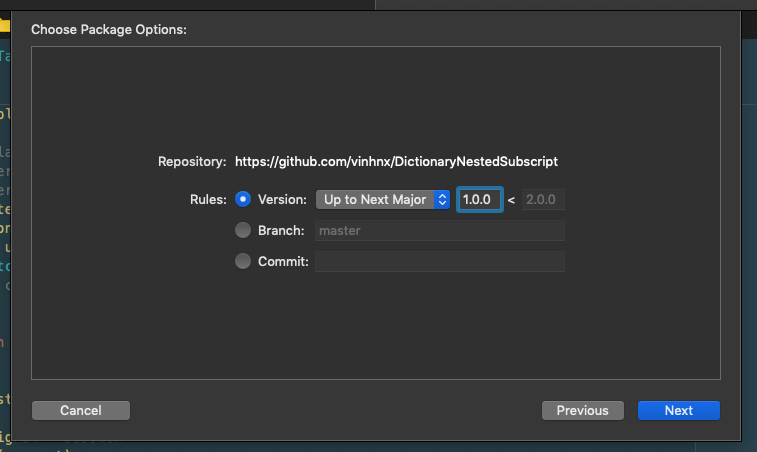The image size is (757, 452).
Task: Go back with the Previous button
Action: click(583, 410)
